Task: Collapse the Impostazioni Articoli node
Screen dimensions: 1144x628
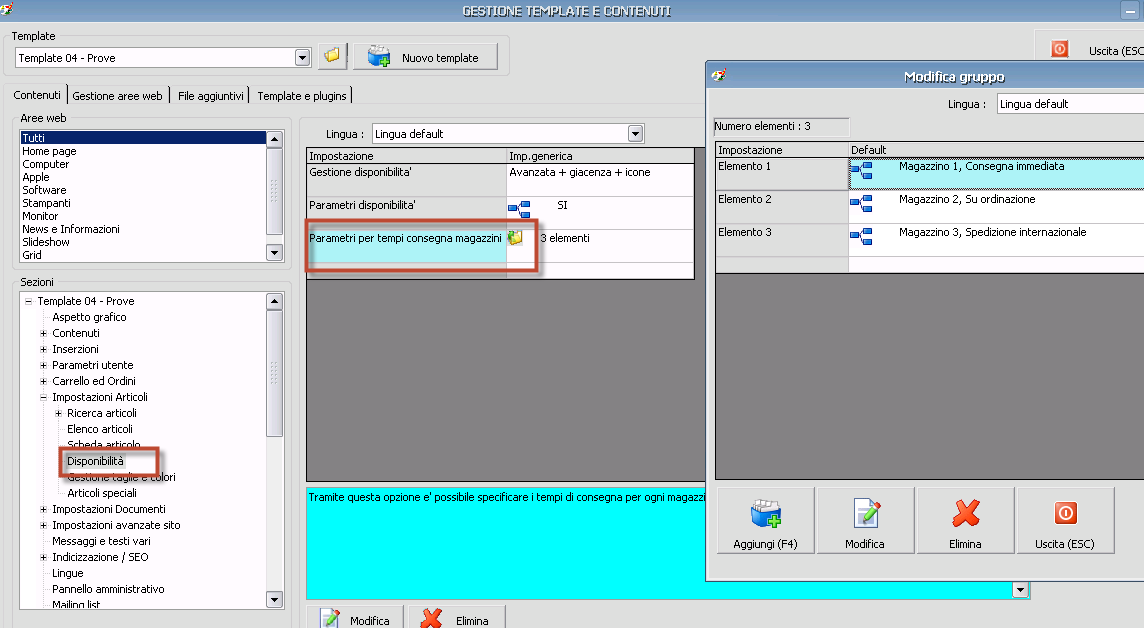Action: (43, 398)
